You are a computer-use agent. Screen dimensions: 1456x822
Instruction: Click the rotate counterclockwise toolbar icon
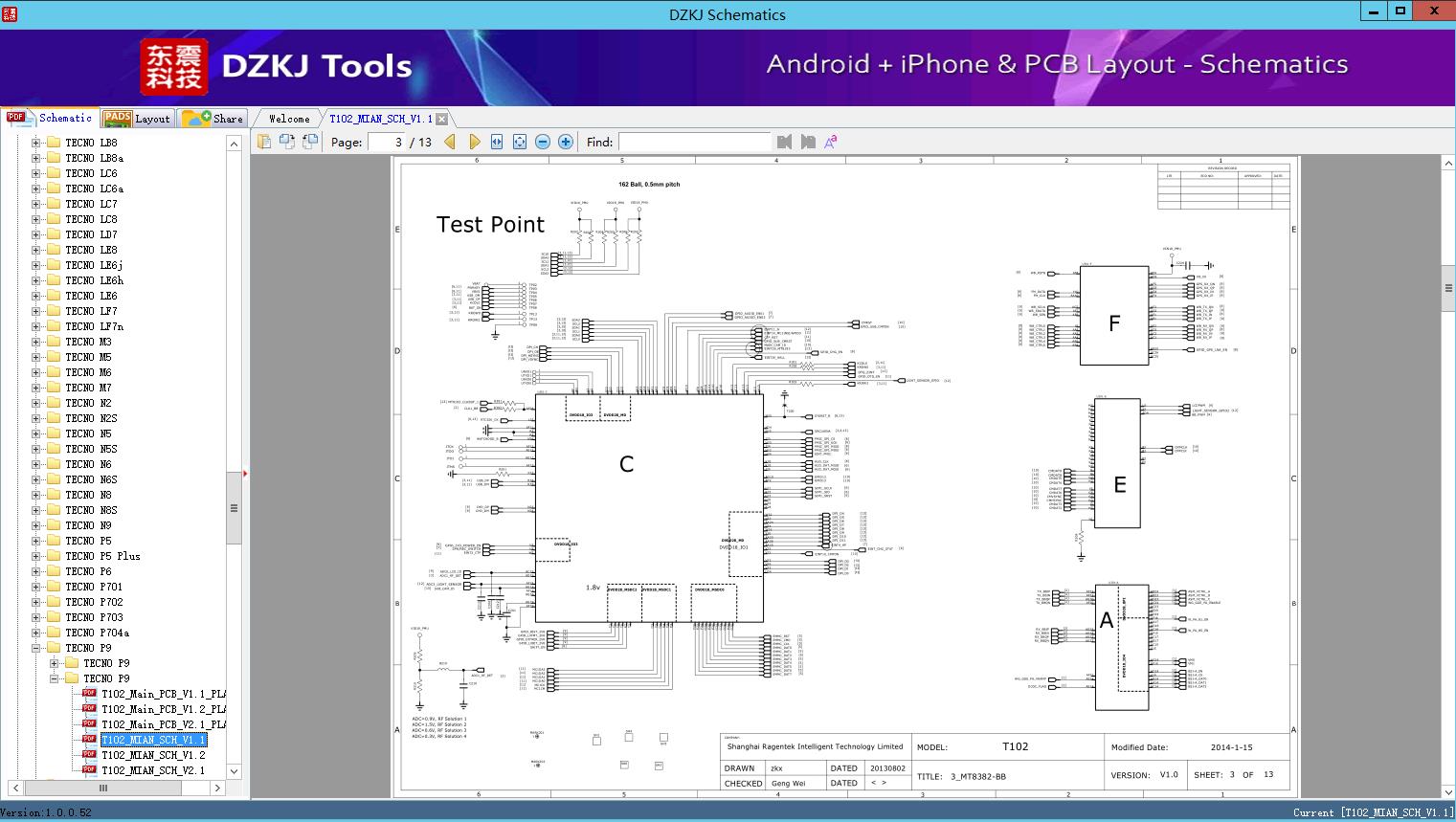[287, 142]
